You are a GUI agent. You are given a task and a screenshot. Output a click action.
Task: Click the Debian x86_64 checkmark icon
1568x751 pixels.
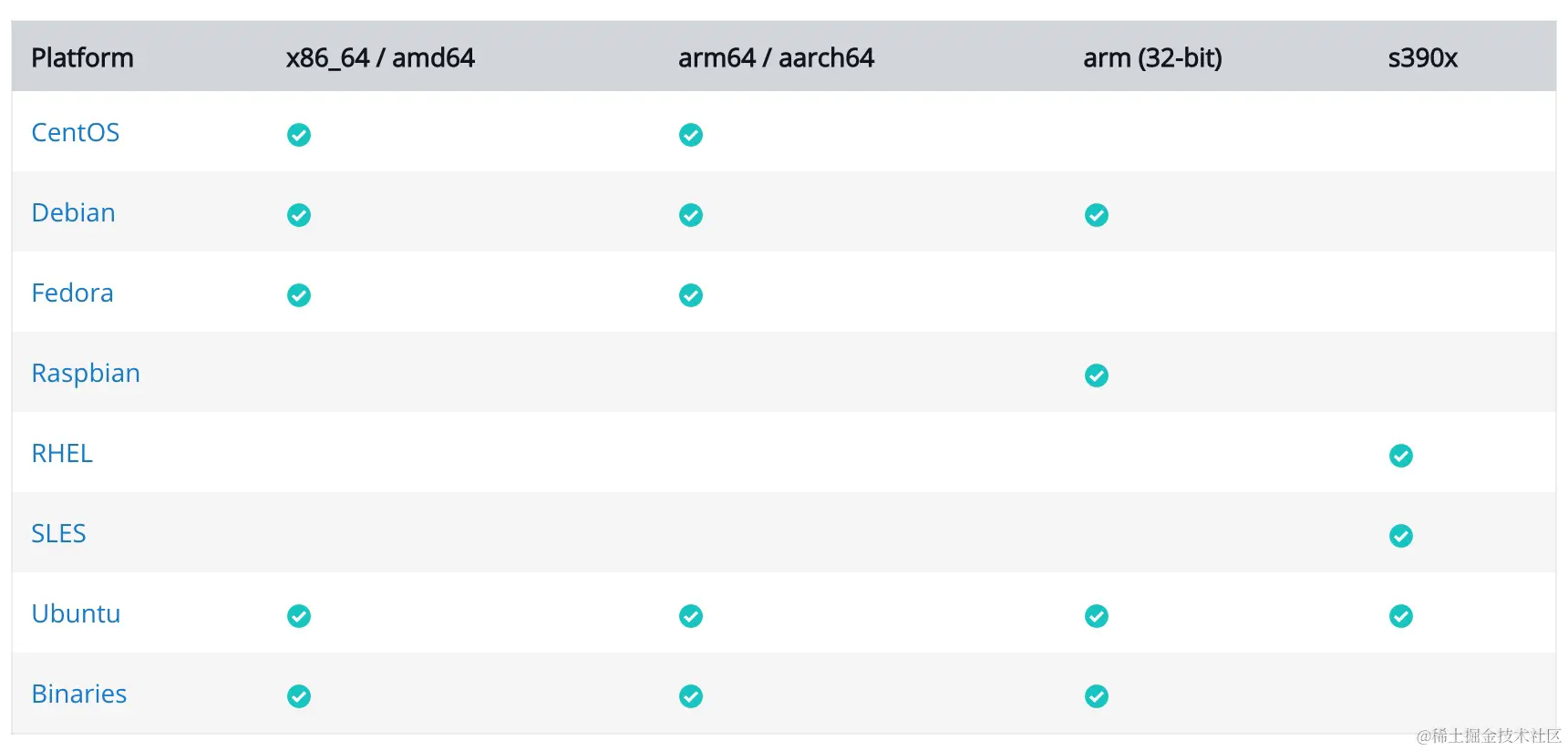[x=299, y=215]
